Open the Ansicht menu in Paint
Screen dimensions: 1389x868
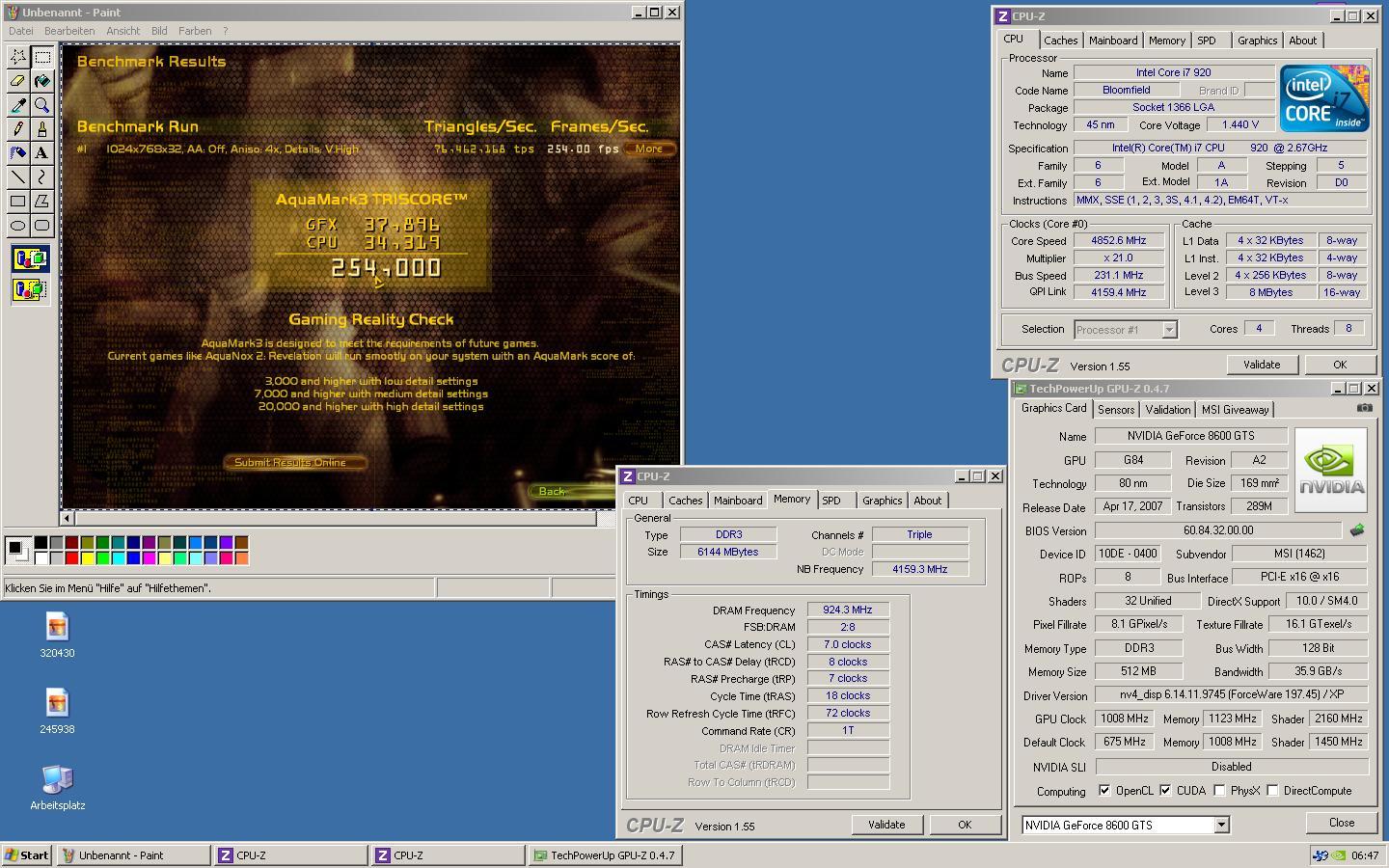click(x=123, y=31)
